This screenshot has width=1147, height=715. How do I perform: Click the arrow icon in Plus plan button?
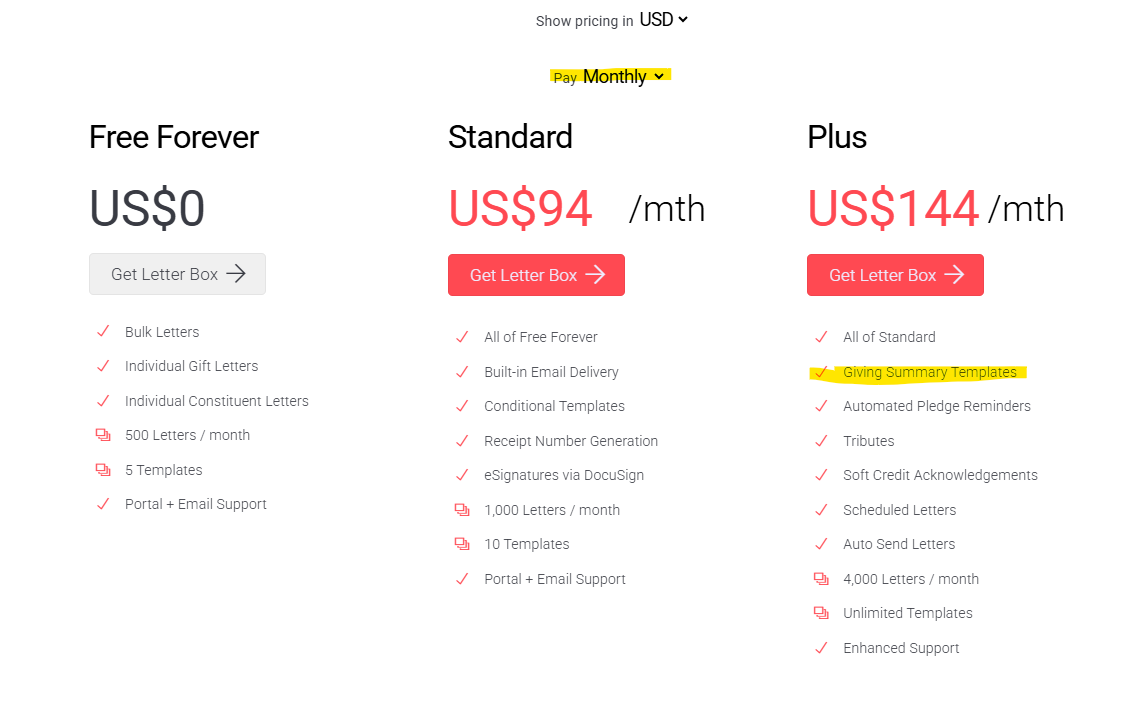click(x=955, y=274)
